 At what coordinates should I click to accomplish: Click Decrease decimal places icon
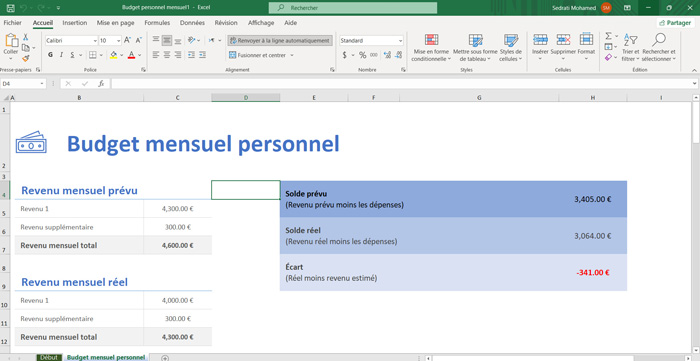pyautogui.click(x=398, y=55)
